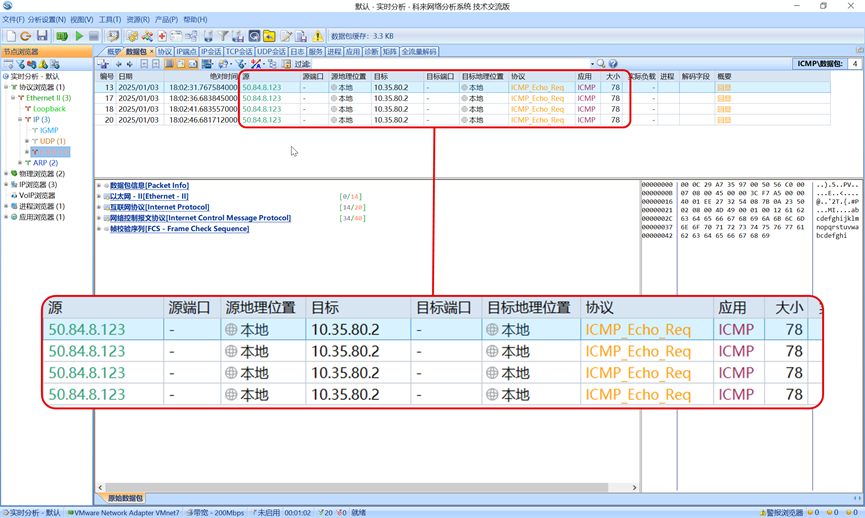The image size is (865, 518).
Task: Click the yellow warning triangle toolbar icon
Action: (x=318, y=36)
